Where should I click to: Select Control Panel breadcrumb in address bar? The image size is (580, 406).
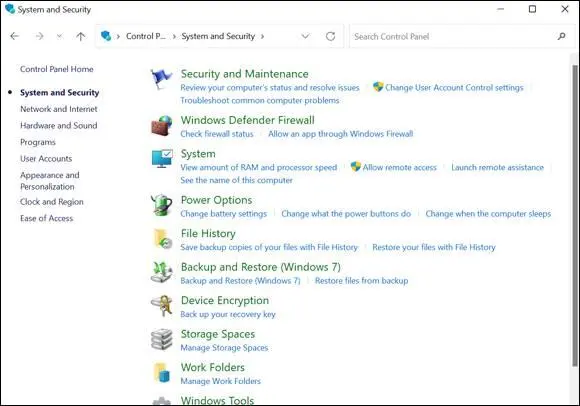[145, 36]
